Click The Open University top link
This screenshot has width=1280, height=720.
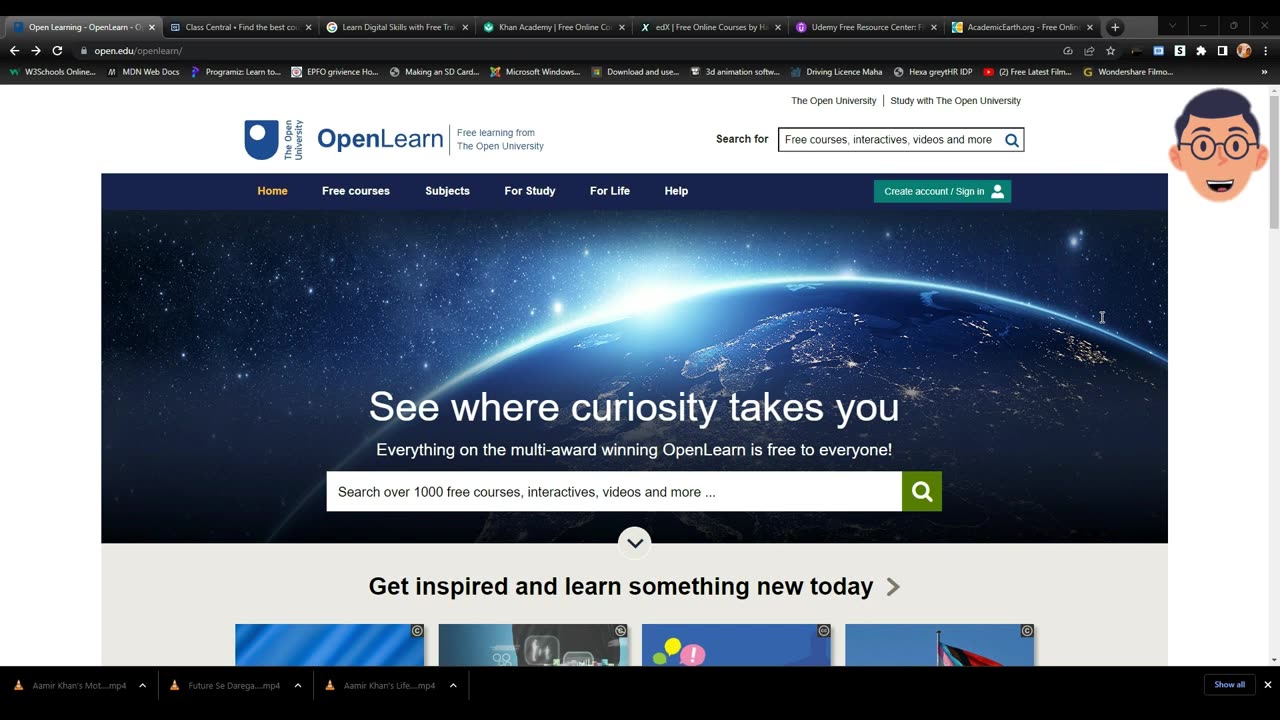point(833,101)
